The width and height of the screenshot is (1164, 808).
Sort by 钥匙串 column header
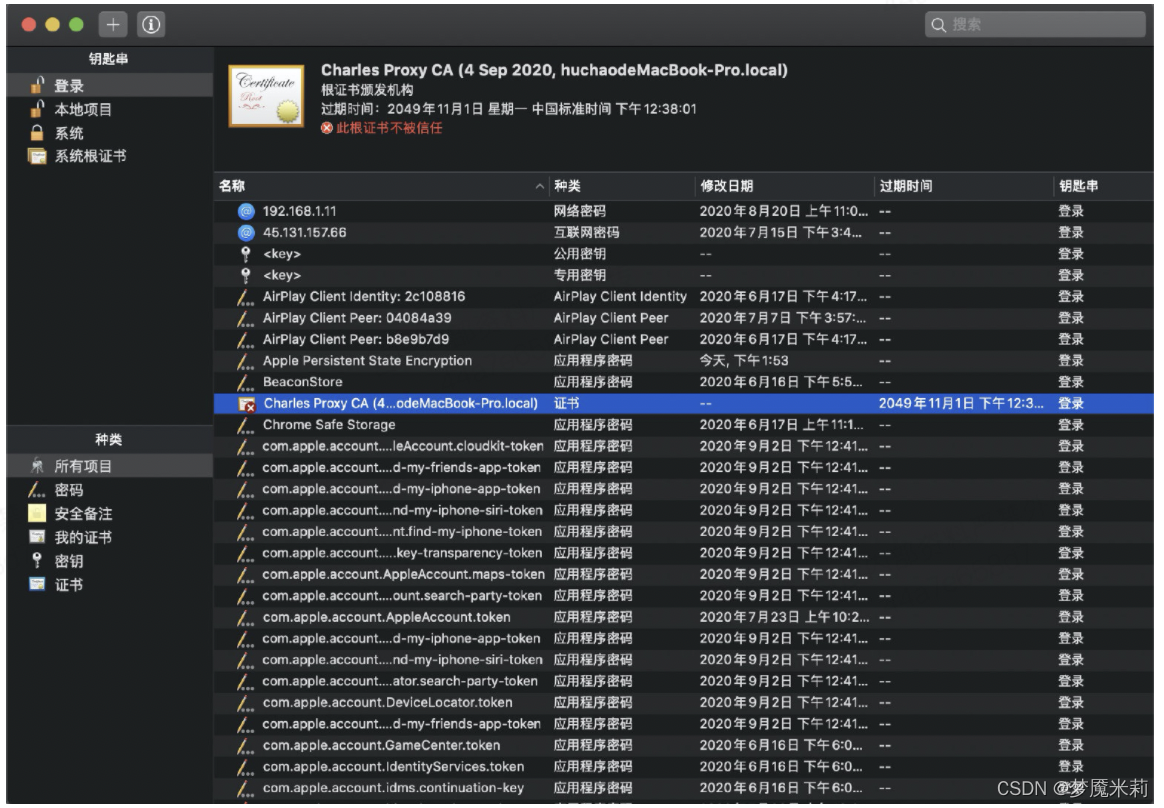tap(1103, 186)
